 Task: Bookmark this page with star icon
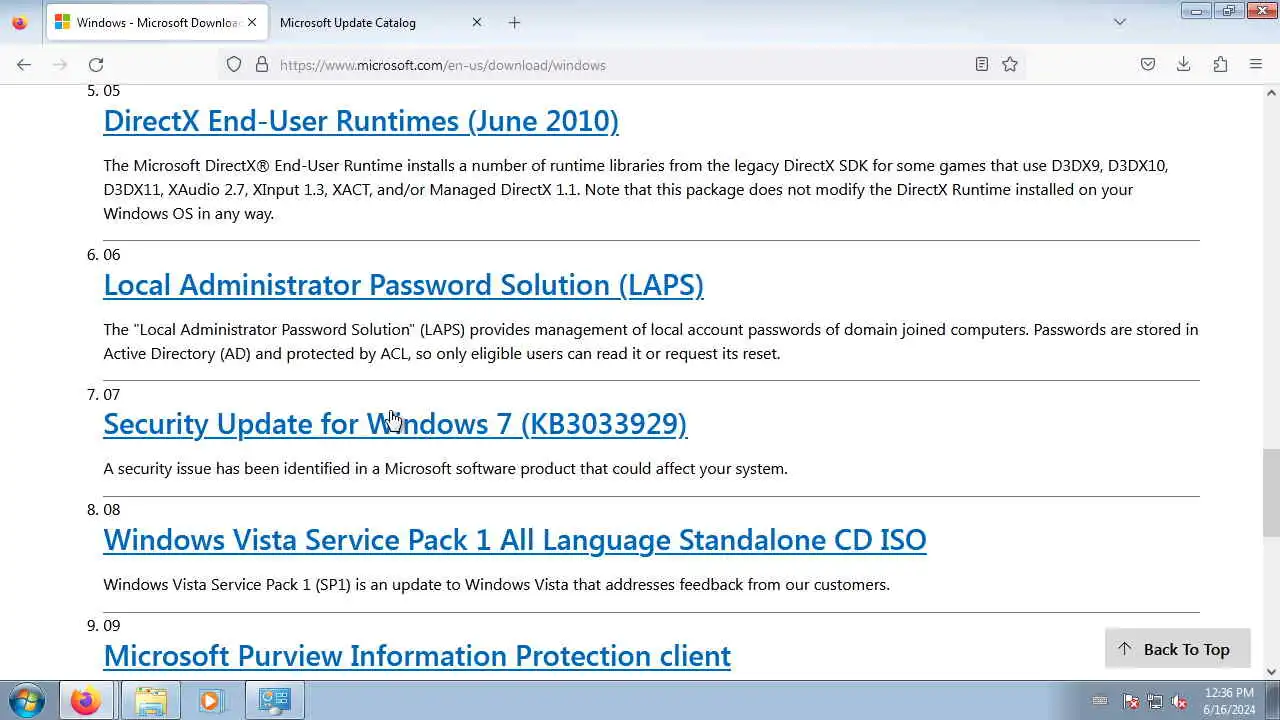pyautogui.click(x=1010, y=64)
